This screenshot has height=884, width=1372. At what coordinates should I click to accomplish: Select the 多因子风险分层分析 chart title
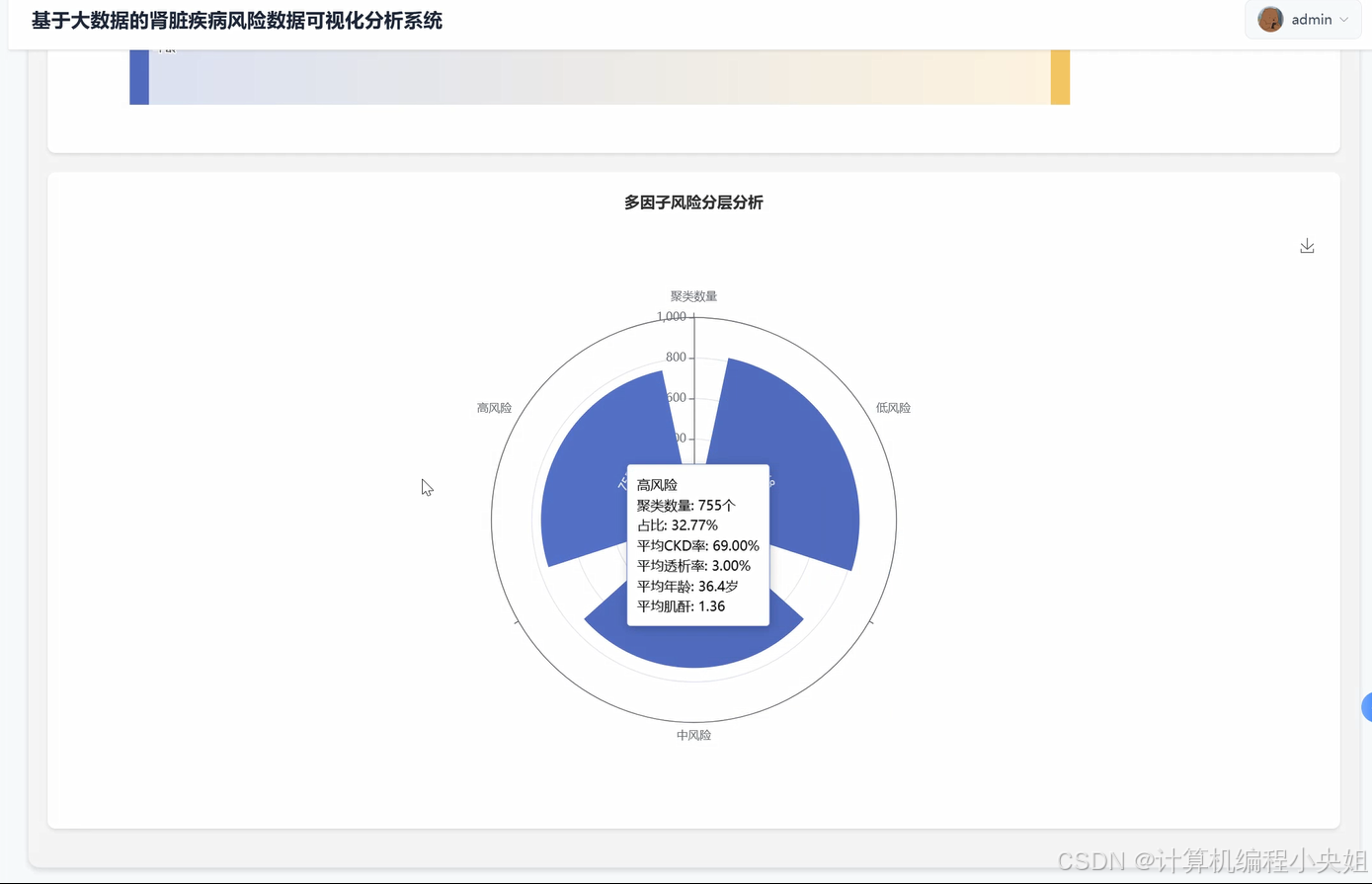point(693,202)
